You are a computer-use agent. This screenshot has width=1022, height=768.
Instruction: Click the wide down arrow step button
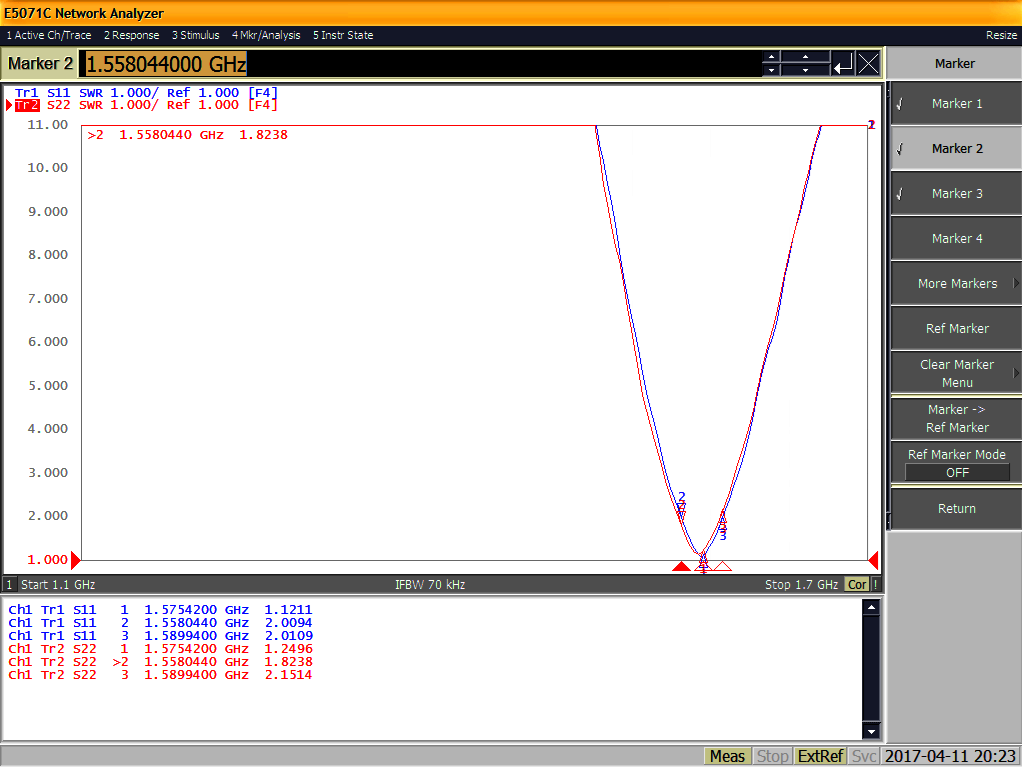(805, 71)
